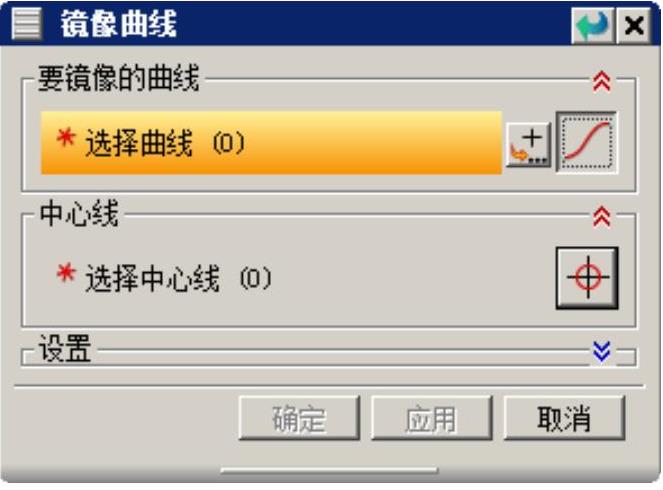Click the 应用 button
The image size is (663, 490).
[432, 418]
